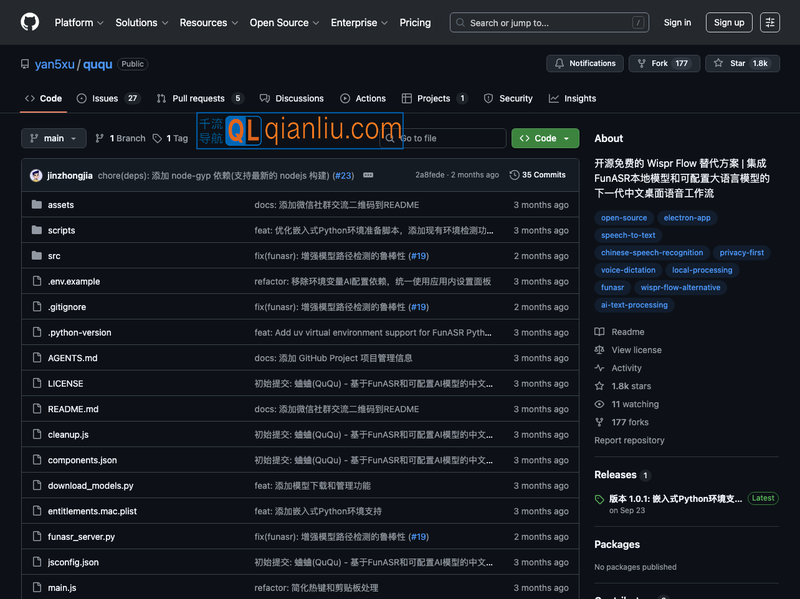Screen dimensions: 800x599
Task: Expand commit message ellipsis button
Action: [368, 175]
